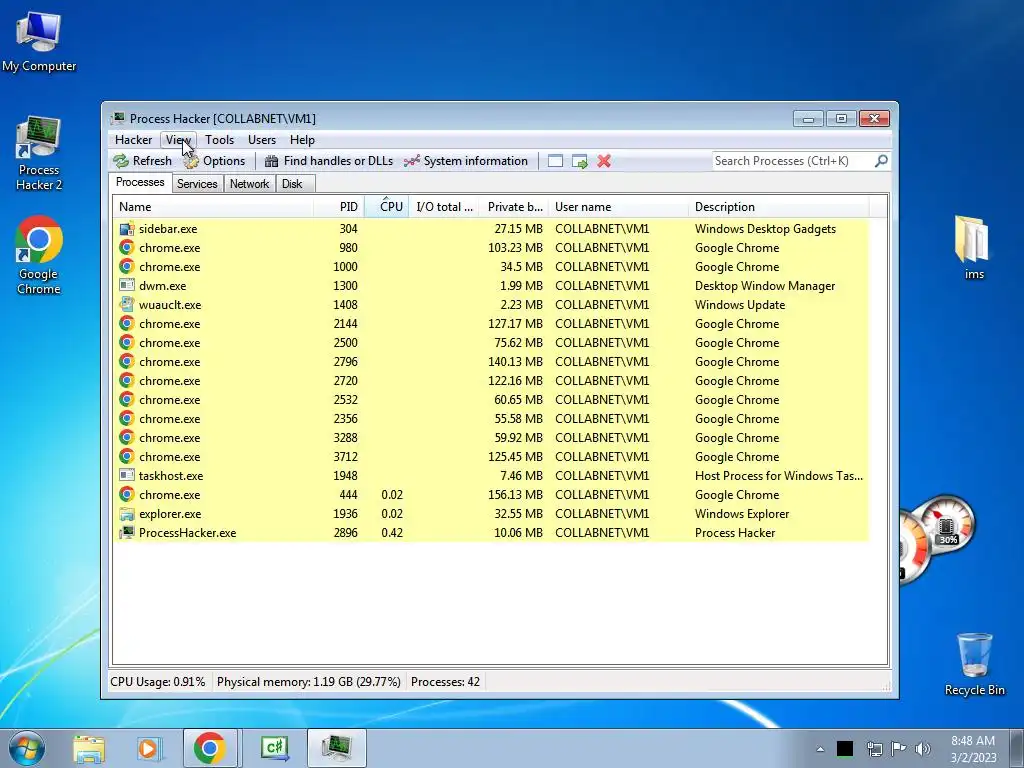Open the Tools menu
1024x768 pixels.
[x=219, y=140]
